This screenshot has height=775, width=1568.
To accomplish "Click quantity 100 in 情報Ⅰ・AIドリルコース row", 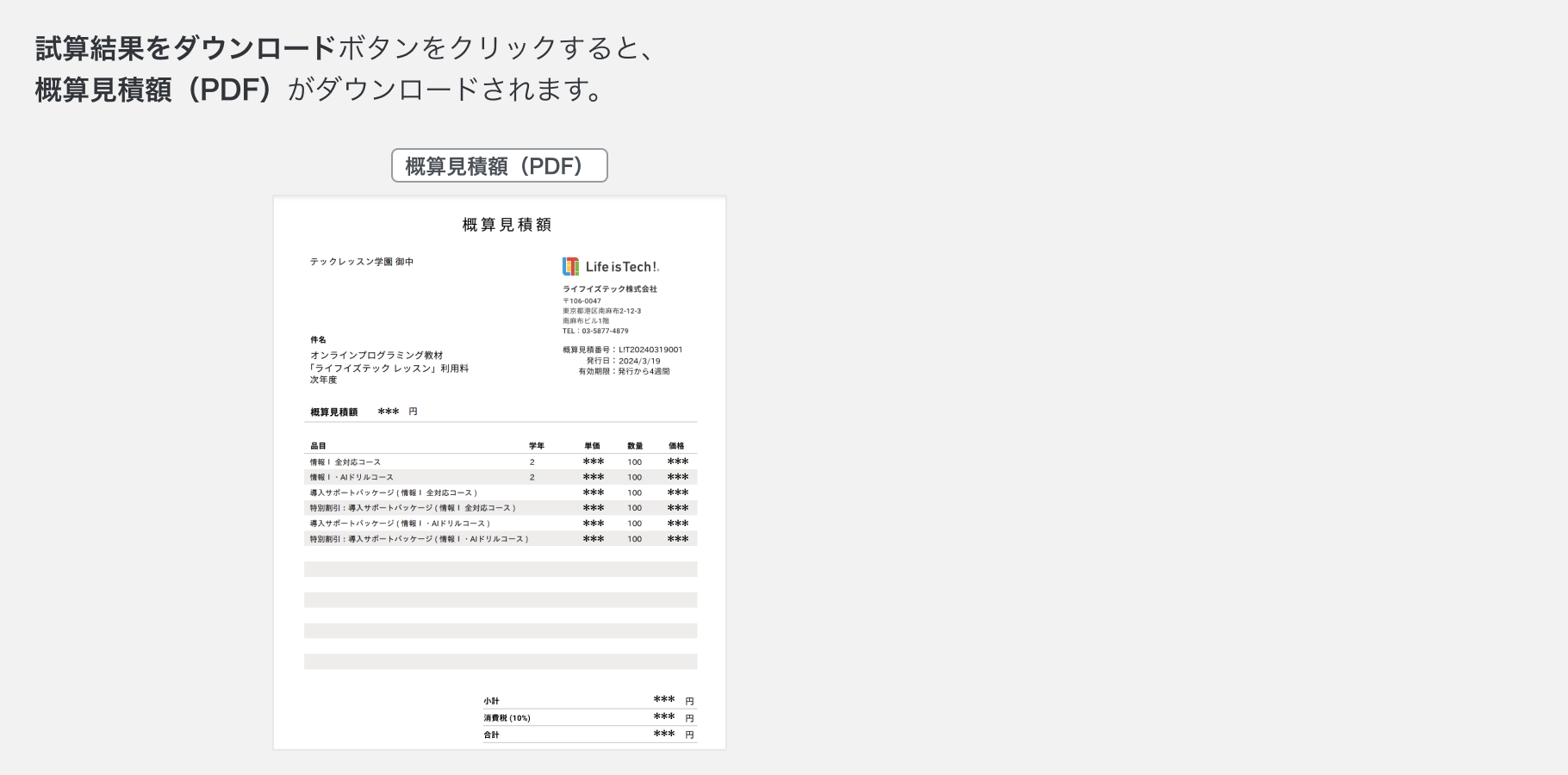I will tap(635, 477).
